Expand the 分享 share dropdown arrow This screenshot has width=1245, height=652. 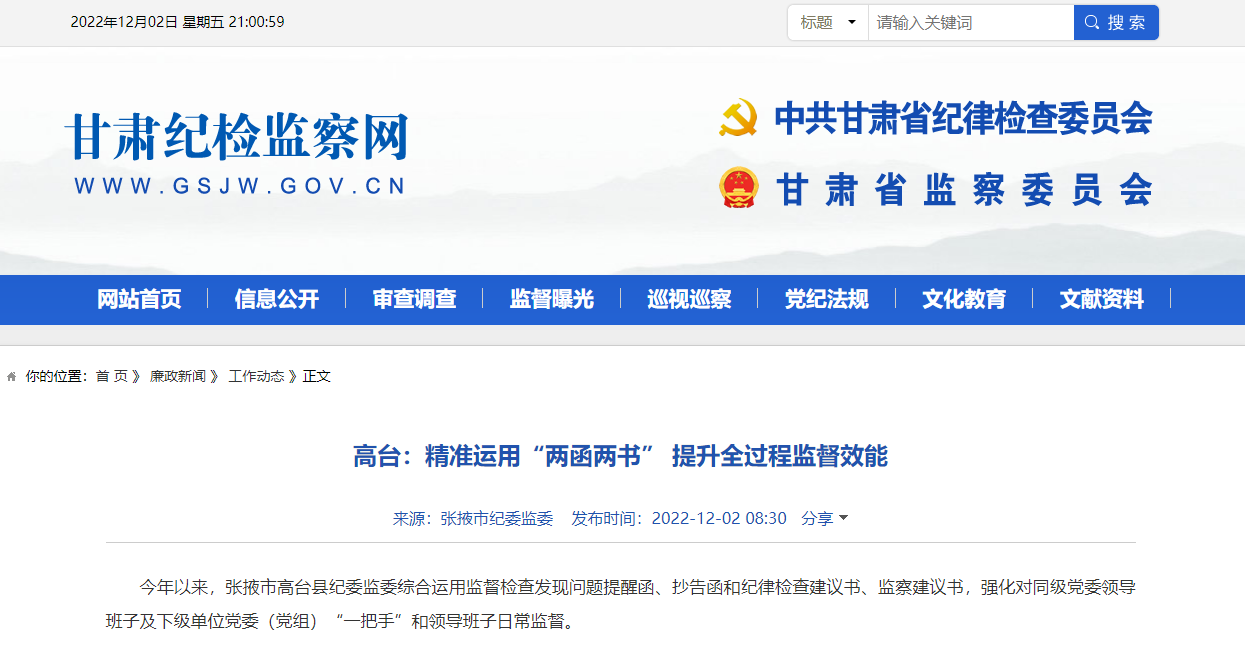pyautogui.click(x=843, y=518)
